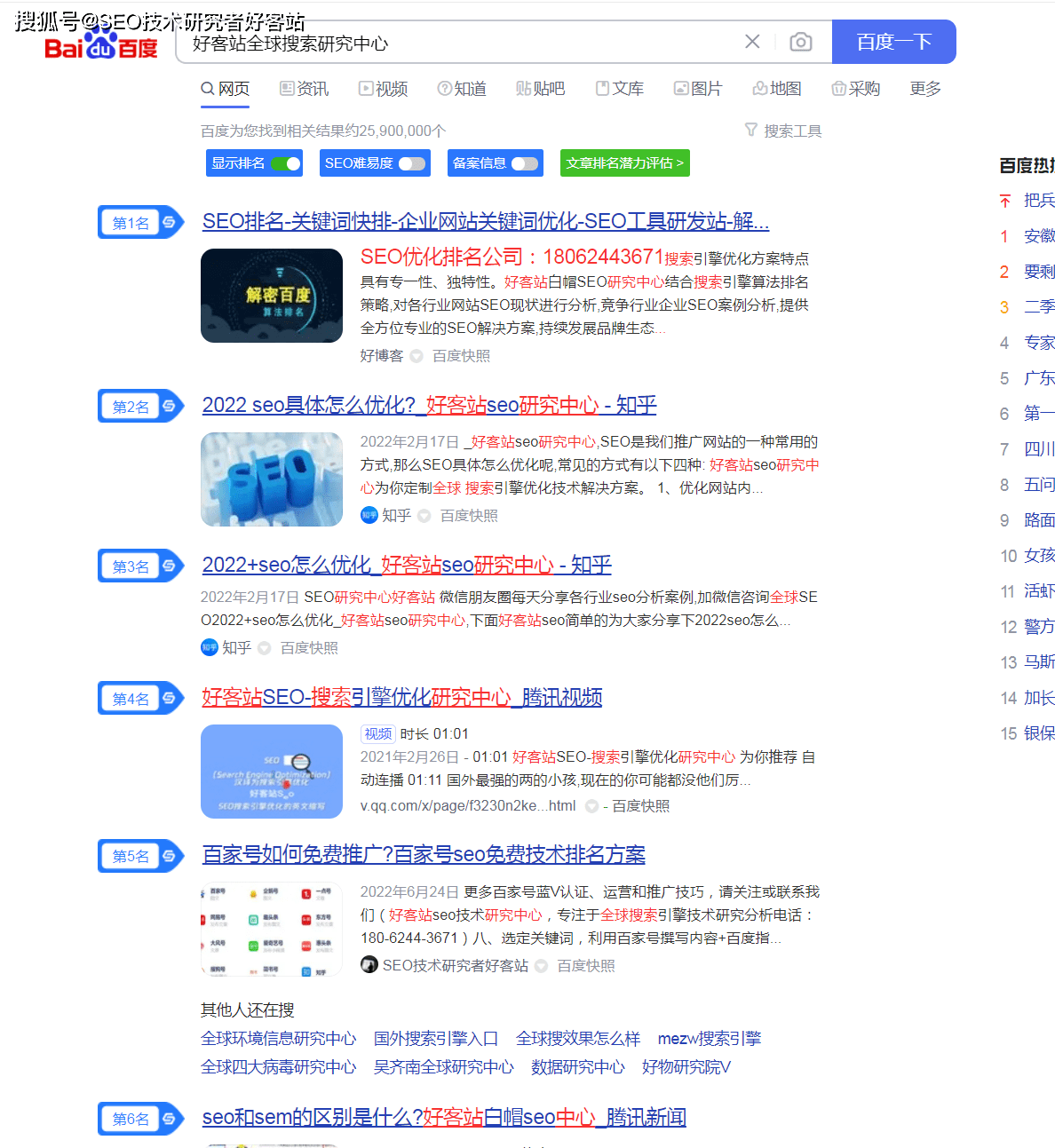The image size is (1055, 1148).
Task: Open hot search item ranked 10
Action: (1039, 555)
